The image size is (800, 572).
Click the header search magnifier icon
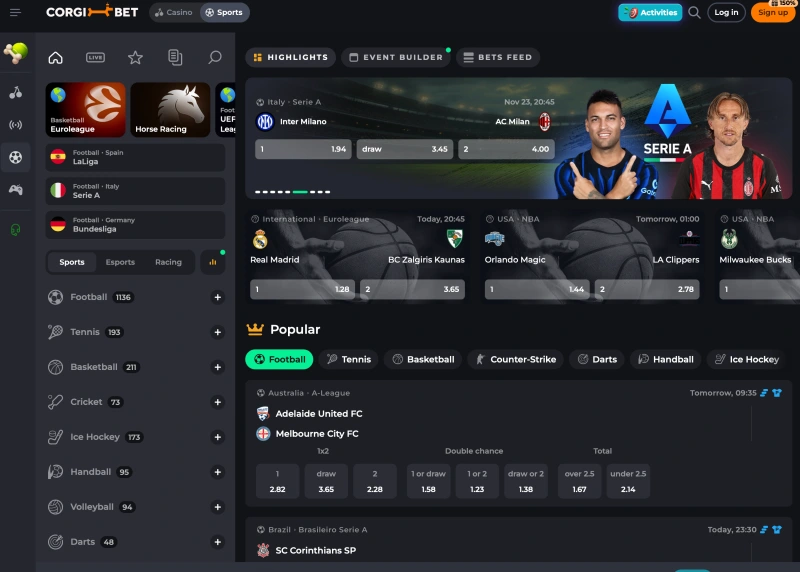pos(694,13)
